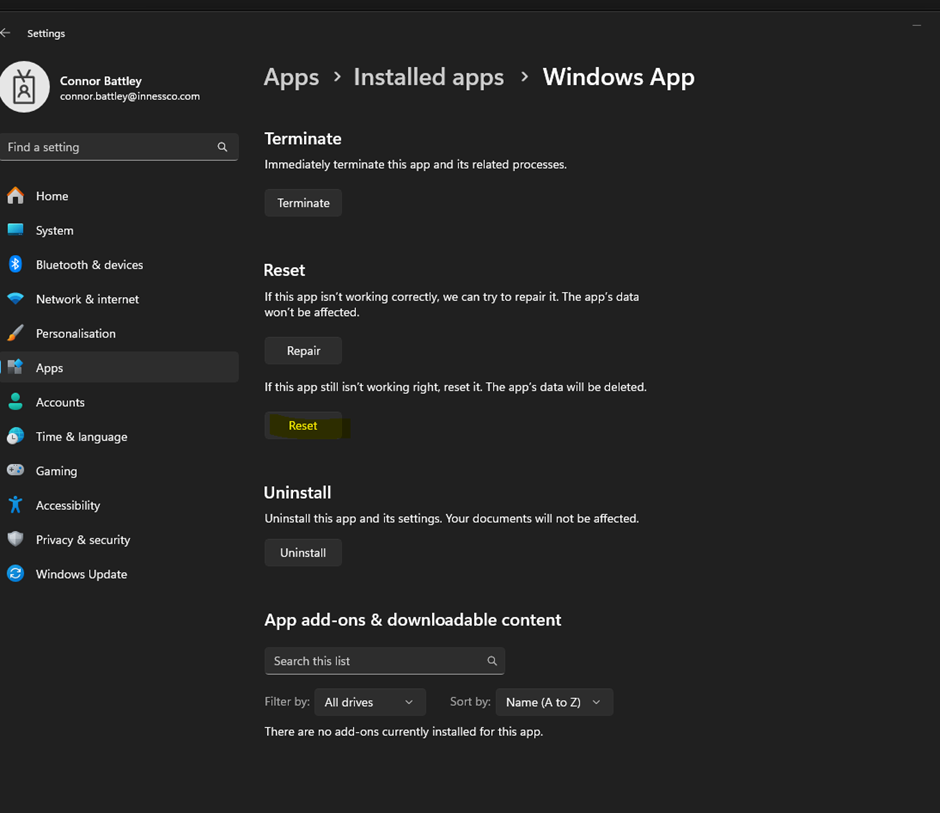
Task: Focus the Find a setting search box
Action: tap(108, 147)
